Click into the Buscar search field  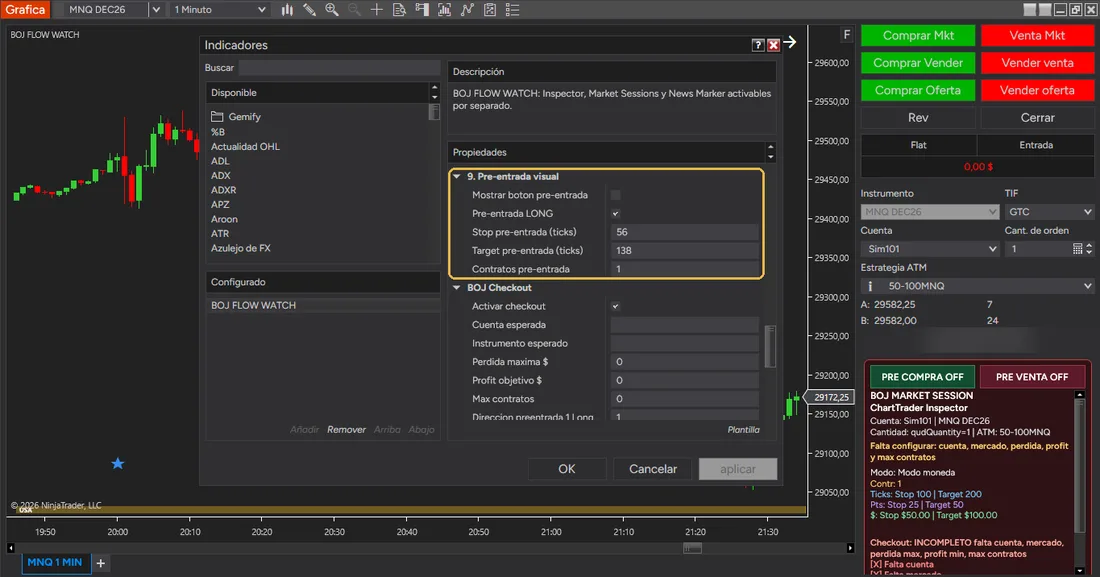339,67
